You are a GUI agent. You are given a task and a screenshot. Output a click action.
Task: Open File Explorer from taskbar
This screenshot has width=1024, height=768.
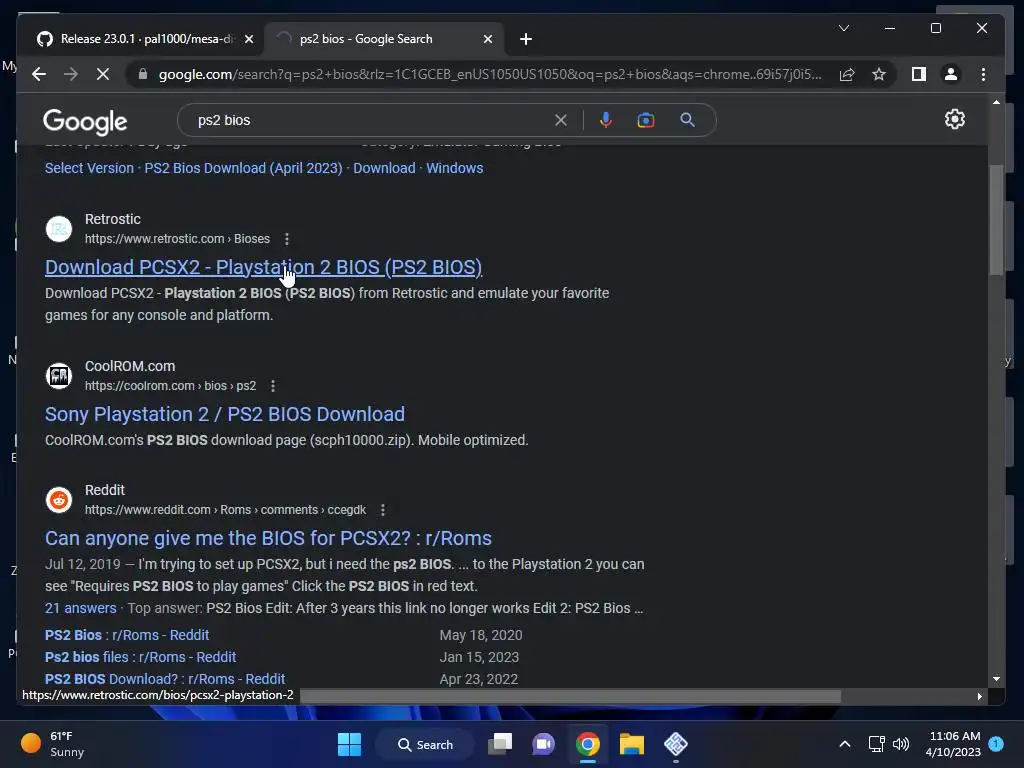[x=632, y=744]
